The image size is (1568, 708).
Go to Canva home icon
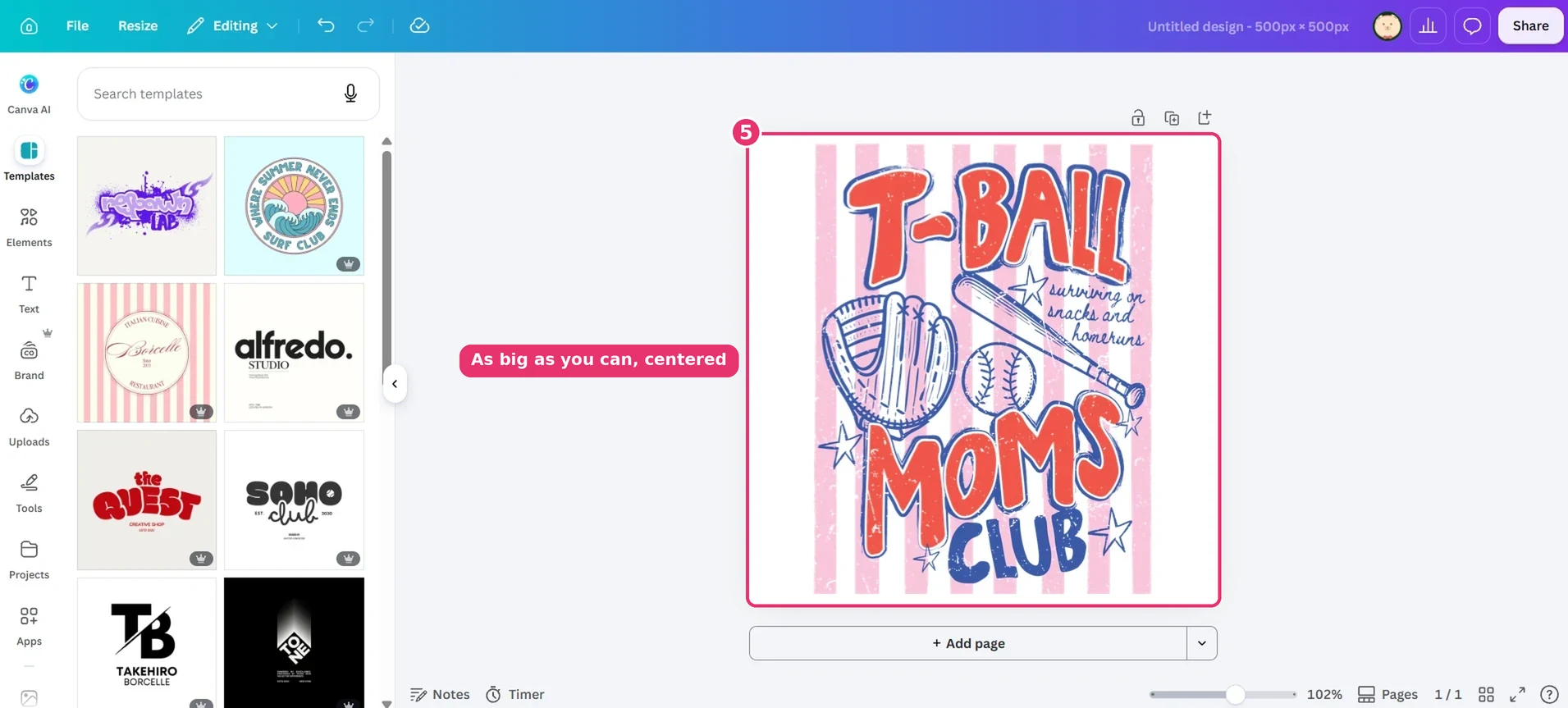click(x=29, y=25)
